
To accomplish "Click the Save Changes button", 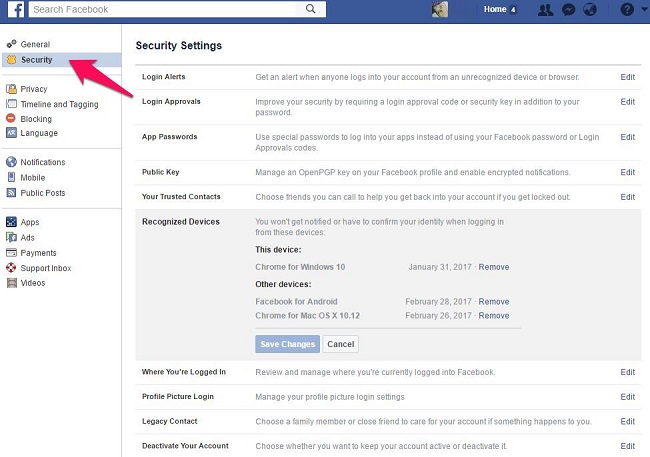I will [x=287, y=344].
